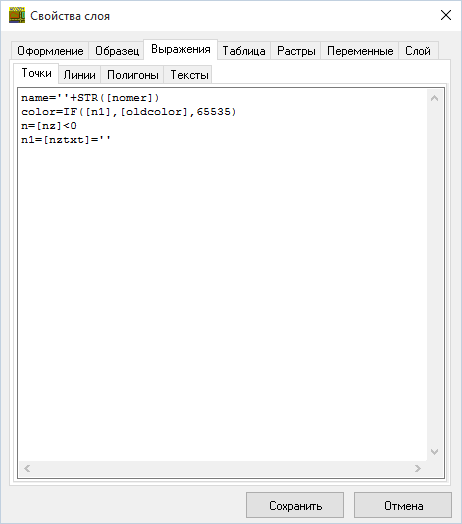Open the Образец tab
The height and width of the screenshot is (524, 462).
point(117,51)
